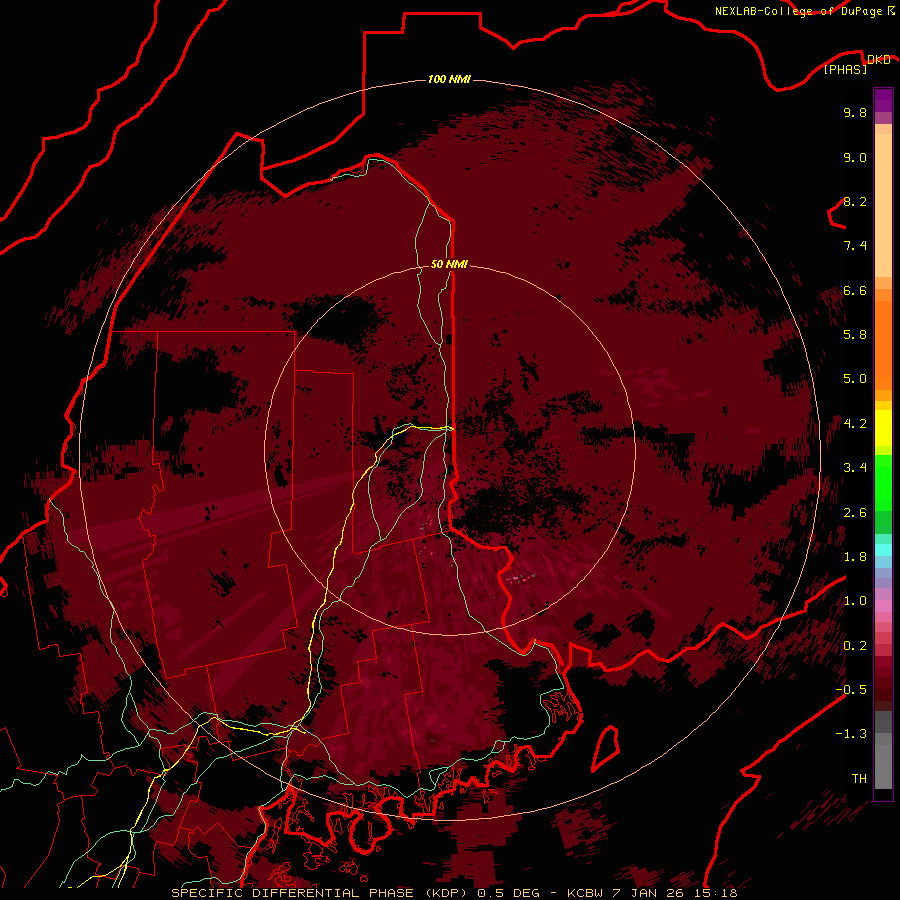
Task: Click the 7.4 scale value
Action: pyautogui.click(x=855, y=246)
